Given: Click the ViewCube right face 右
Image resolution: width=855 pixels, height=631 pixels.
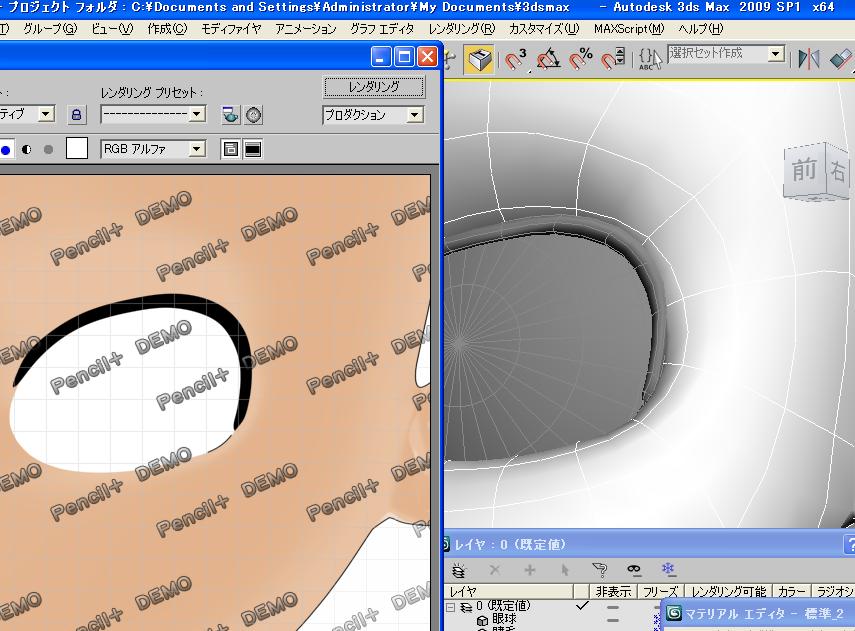Looking at the screenshot, I should click(x=838, y=171).
